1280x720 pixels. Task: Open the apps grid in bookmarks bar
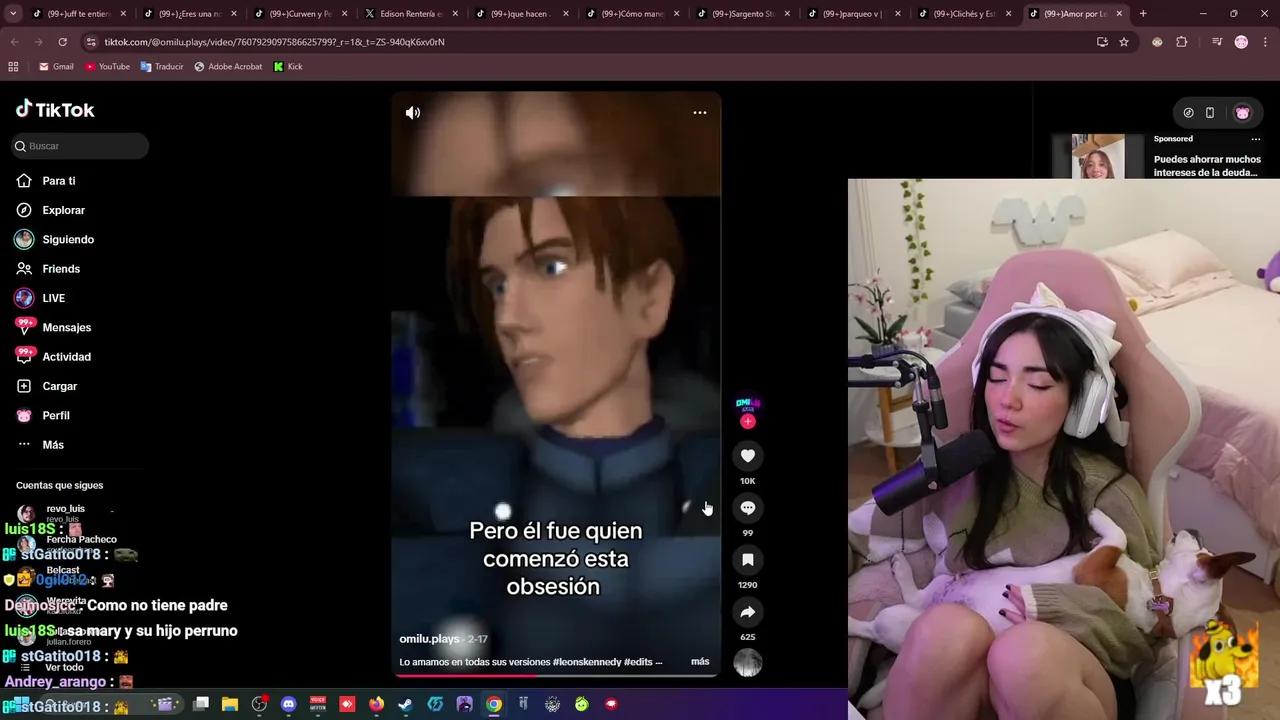point(13,67)
